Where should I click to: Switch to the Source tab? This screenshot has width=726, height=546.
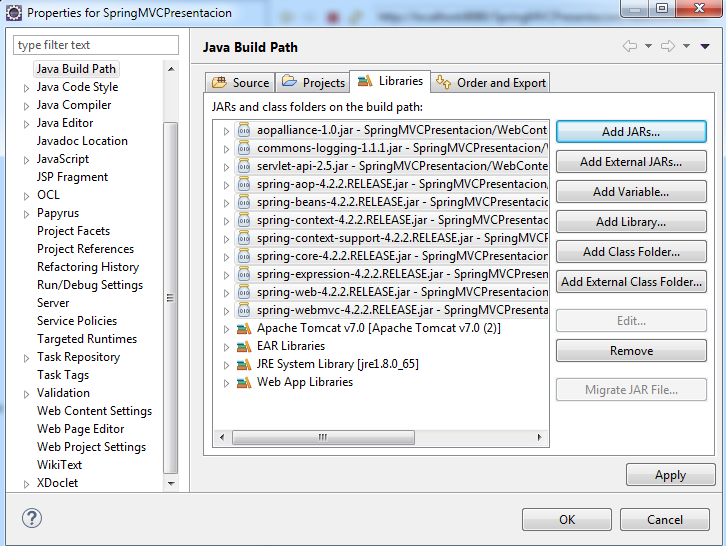240,83
